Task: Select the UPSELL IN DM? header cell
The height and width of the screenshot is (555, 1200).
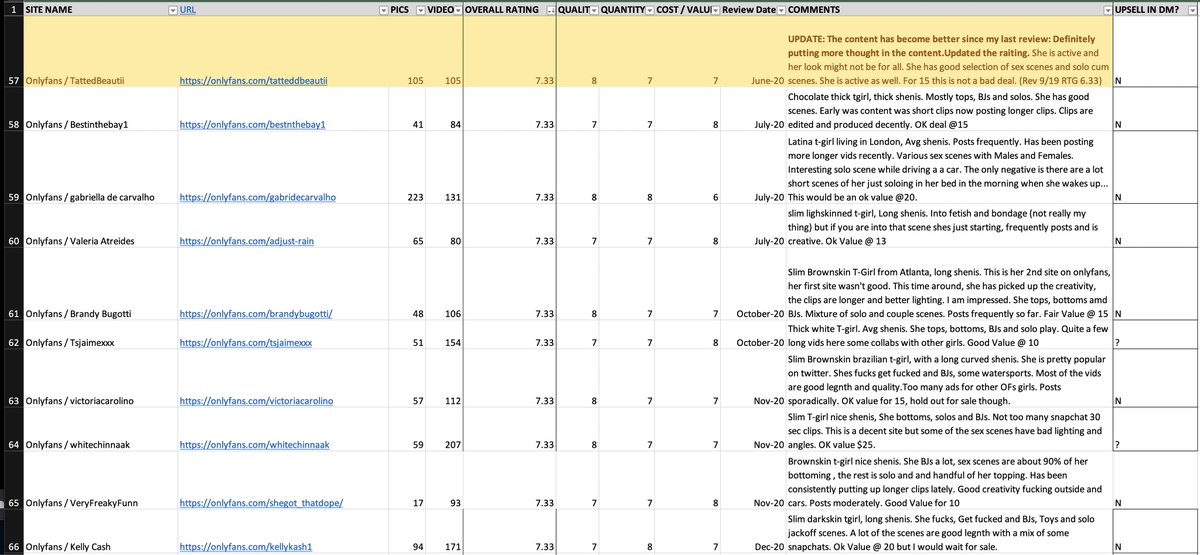Action: 1156,9
